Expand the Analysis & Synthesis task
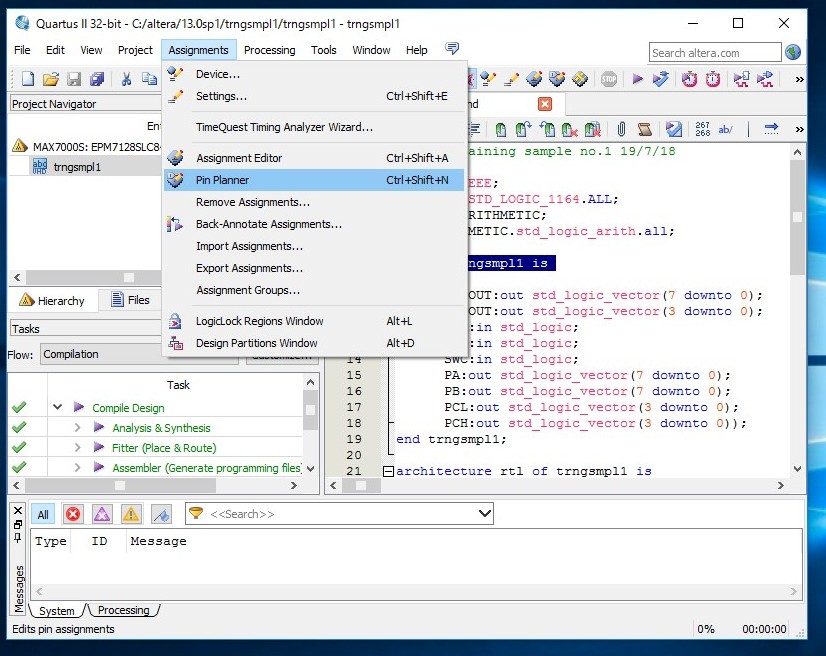The width and height of the screenshot is (826, 656). tap(77, 427)
